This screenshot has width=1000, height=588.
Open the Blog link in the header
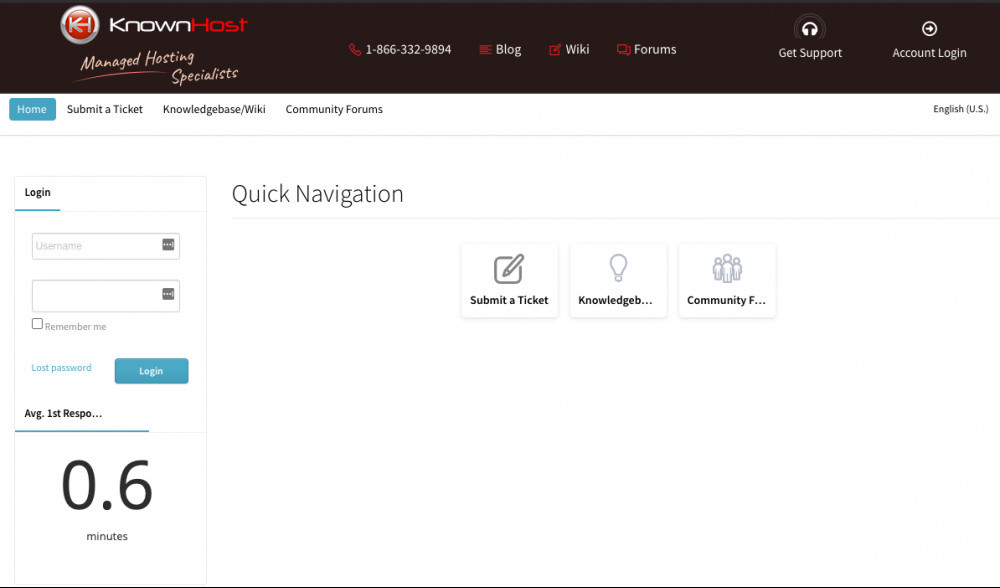[x=508, y=50]
